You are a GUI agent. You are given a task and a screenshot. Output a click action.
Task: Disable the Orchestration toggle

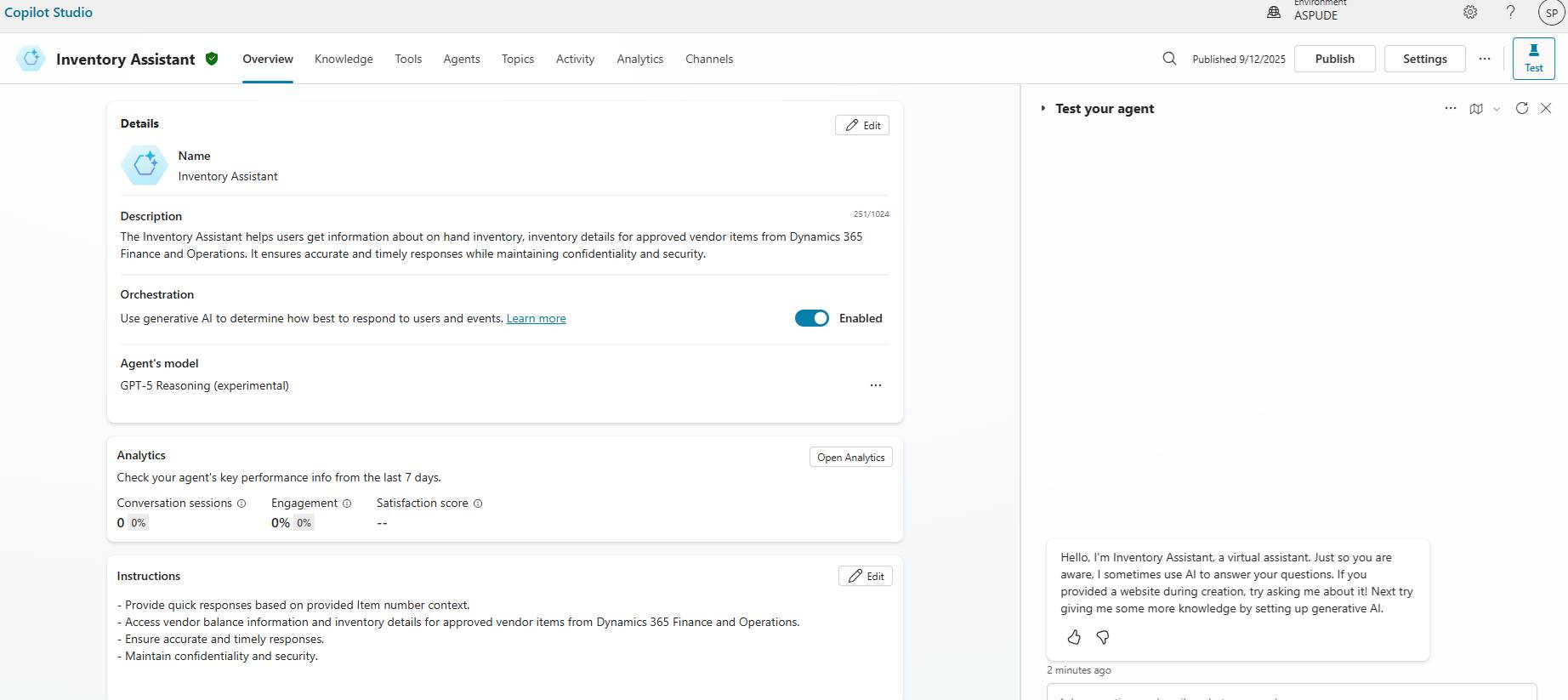[811, 318]
